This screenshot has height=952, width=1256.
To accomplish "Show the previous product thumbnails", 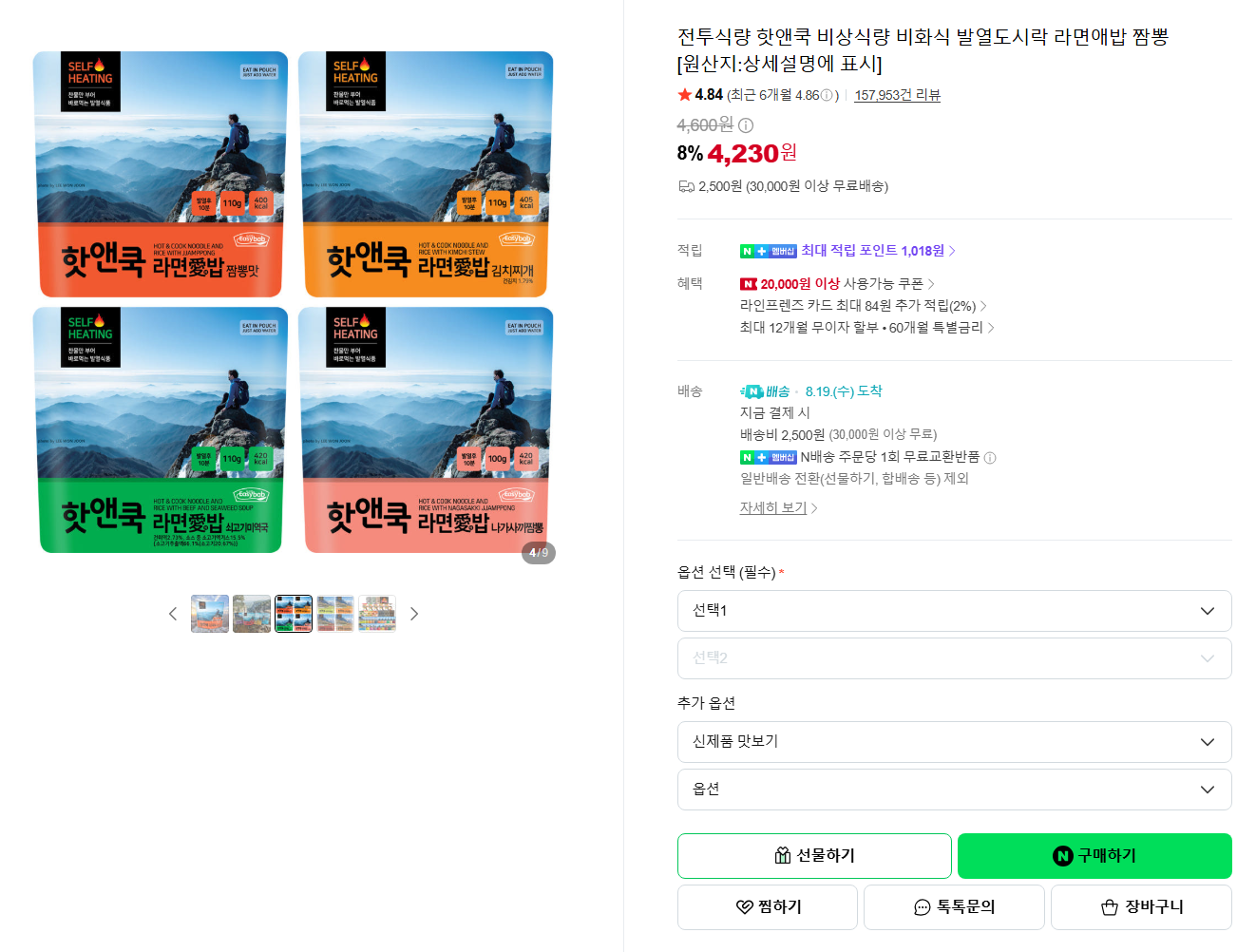I will [x=173, y=614].
